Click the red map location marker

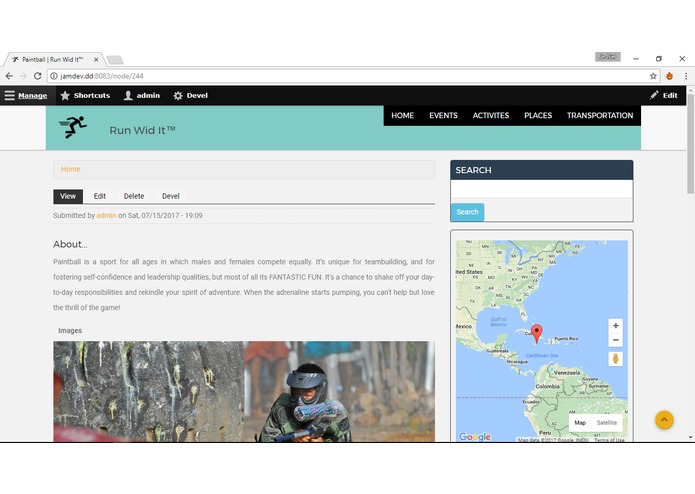point(537,334)
